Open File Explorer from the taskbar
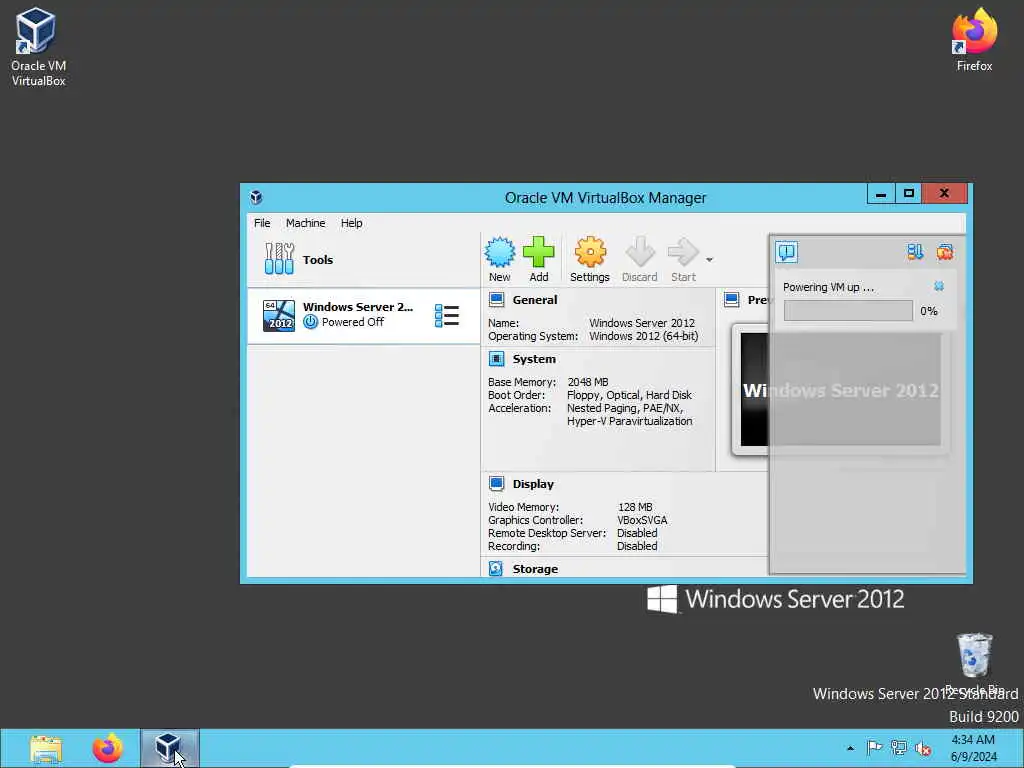Image resolution: width=1024 pixels, height=768 pixels. click(x=46, y=748)
